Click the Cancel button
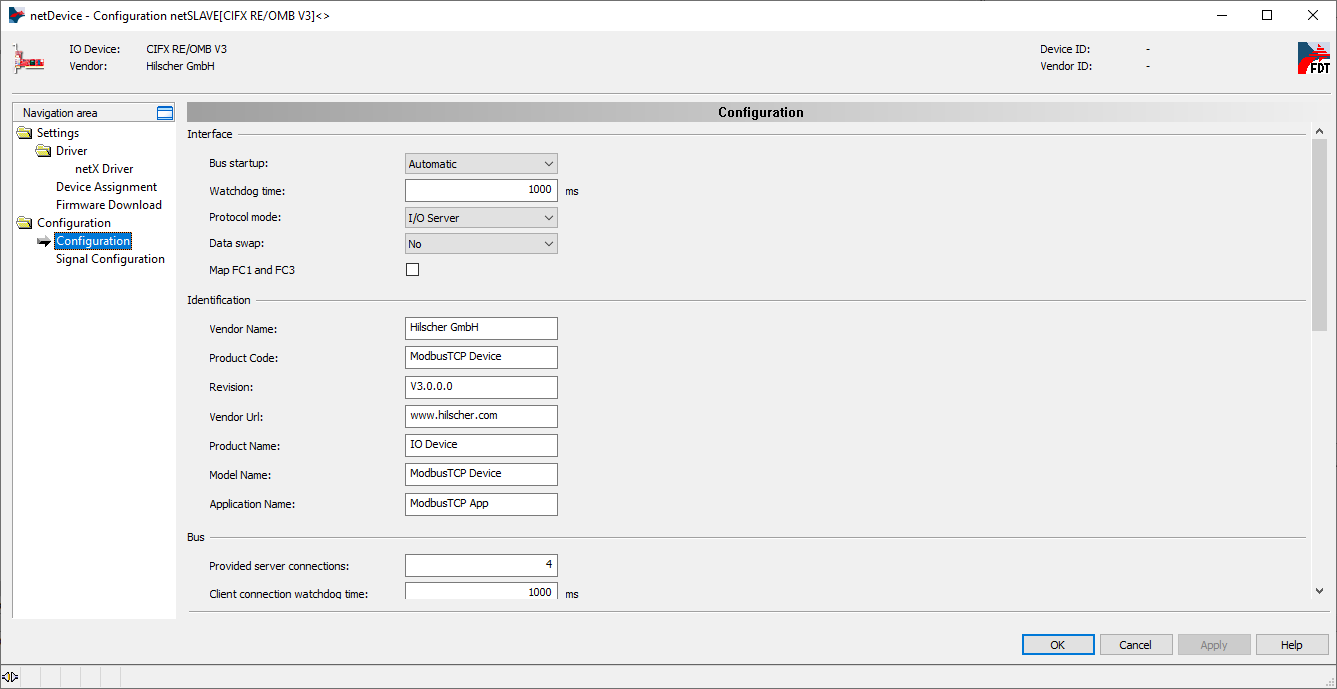 [1135, 645]
